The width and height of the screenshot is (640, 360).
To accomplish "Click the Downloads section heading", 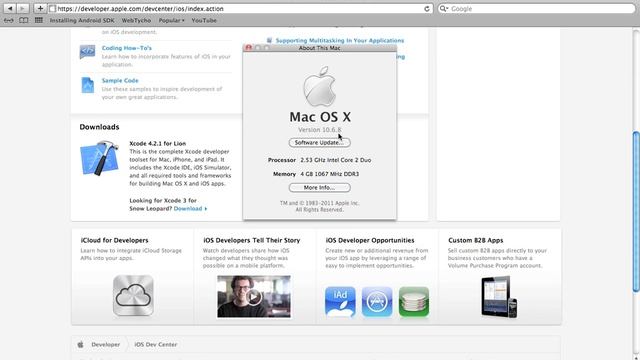I will click(99, 127).
